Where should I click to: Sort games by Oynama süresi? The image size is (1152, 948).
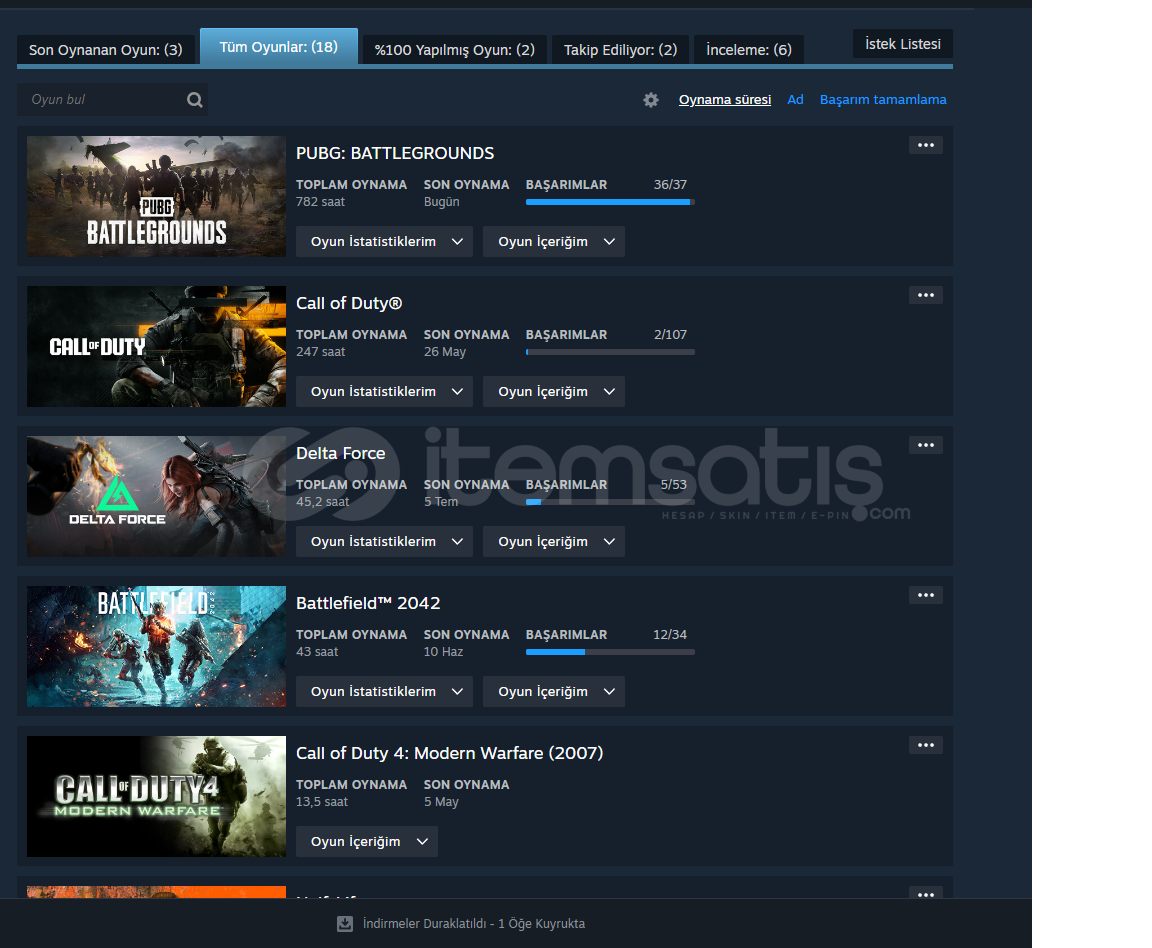pos(725,100)
